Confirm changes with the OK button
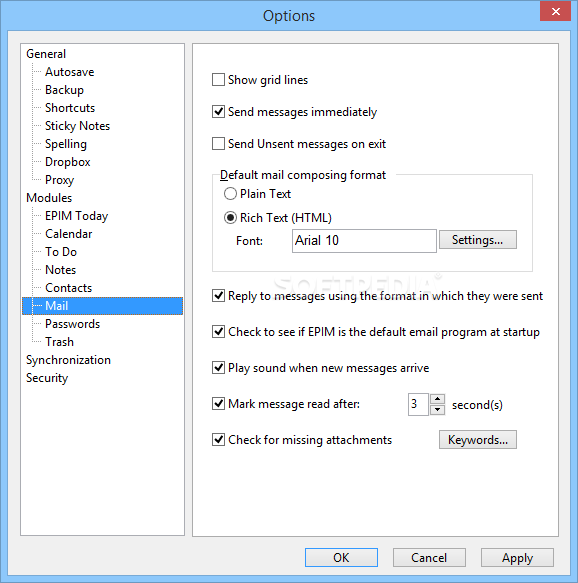 341,557
